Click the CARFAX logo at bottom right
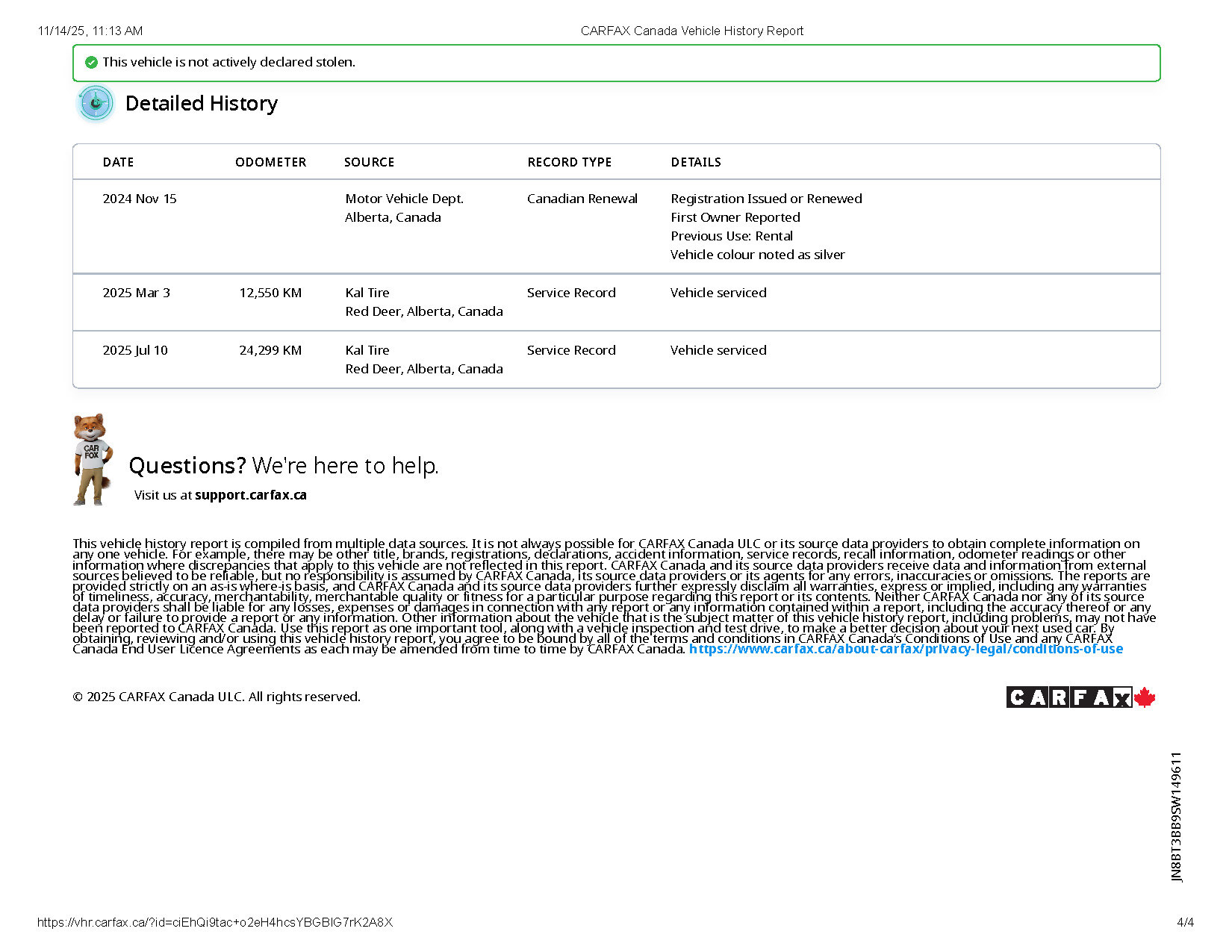Screen dimensions: 1232x952 tap(1068, 697)
